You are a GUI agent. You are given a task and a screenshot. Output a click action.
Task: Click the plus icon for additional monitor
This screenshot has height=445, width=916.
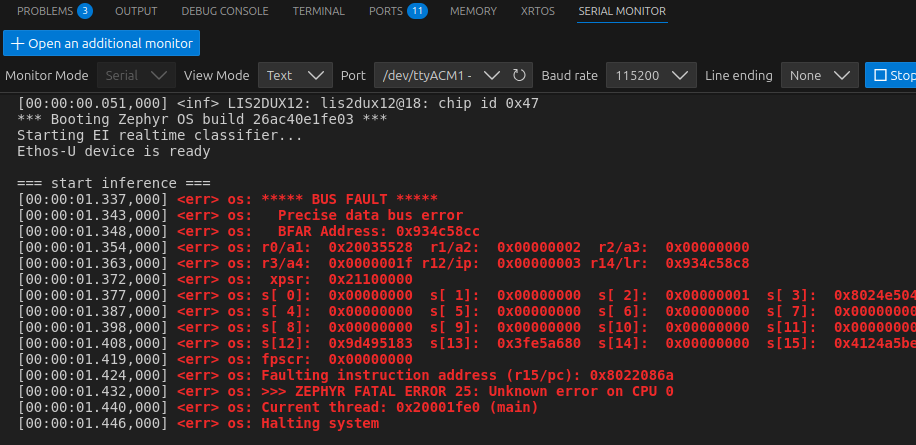(x=17, y=43)
